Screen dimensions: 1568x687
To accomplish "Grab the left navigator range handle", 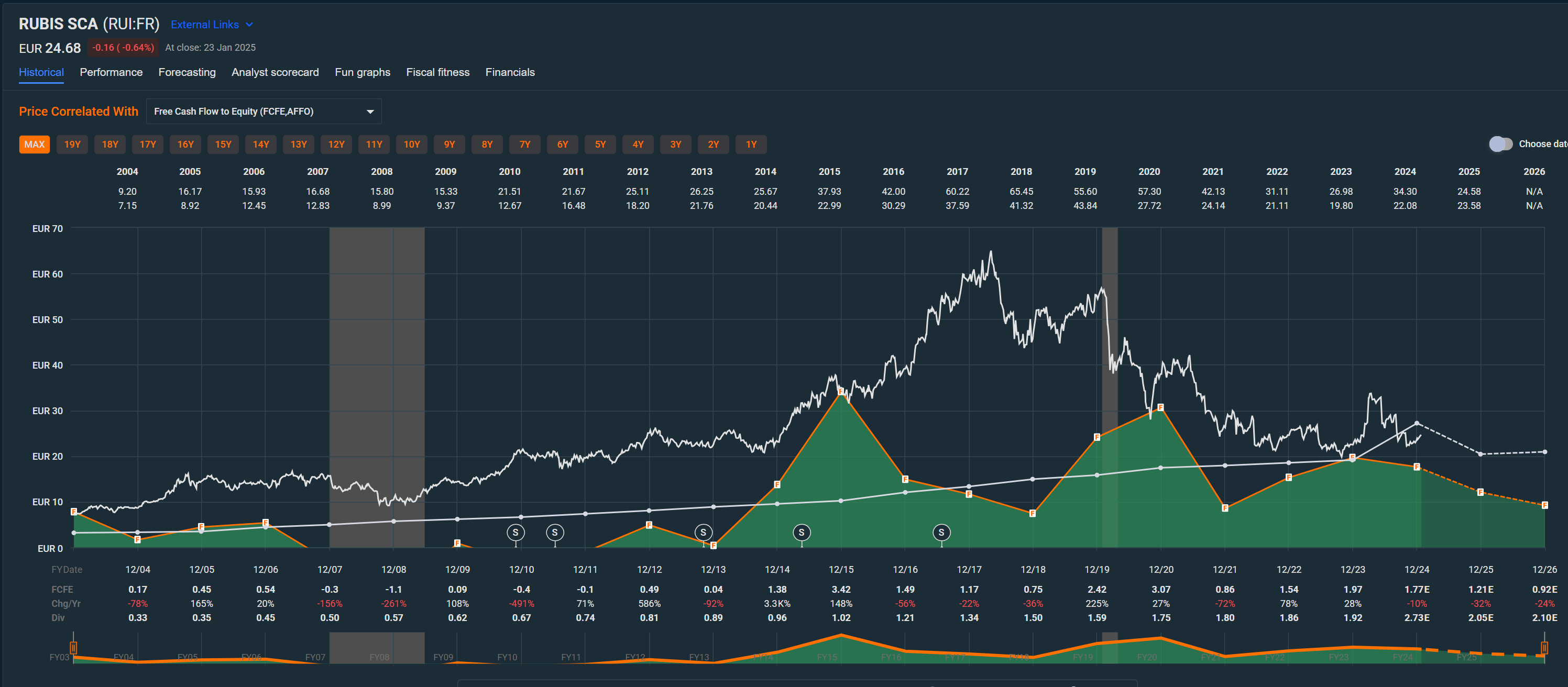I will [x=73, y=647].
